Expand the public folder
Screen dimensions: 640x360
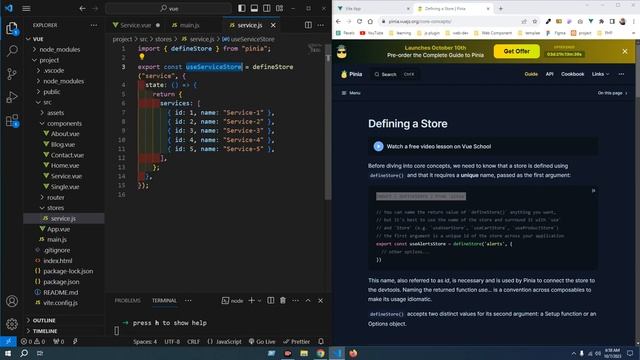51,92
